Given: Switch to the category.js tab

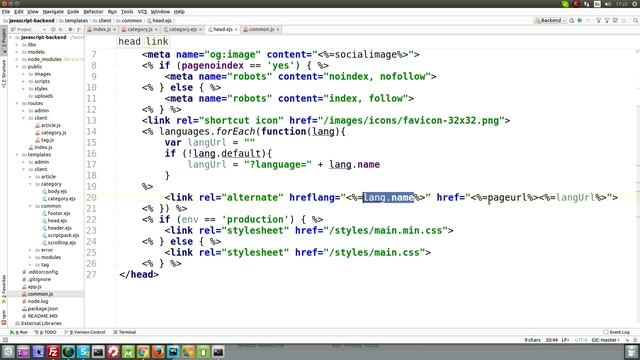Looking at the screenshot, I should (140, 29).
